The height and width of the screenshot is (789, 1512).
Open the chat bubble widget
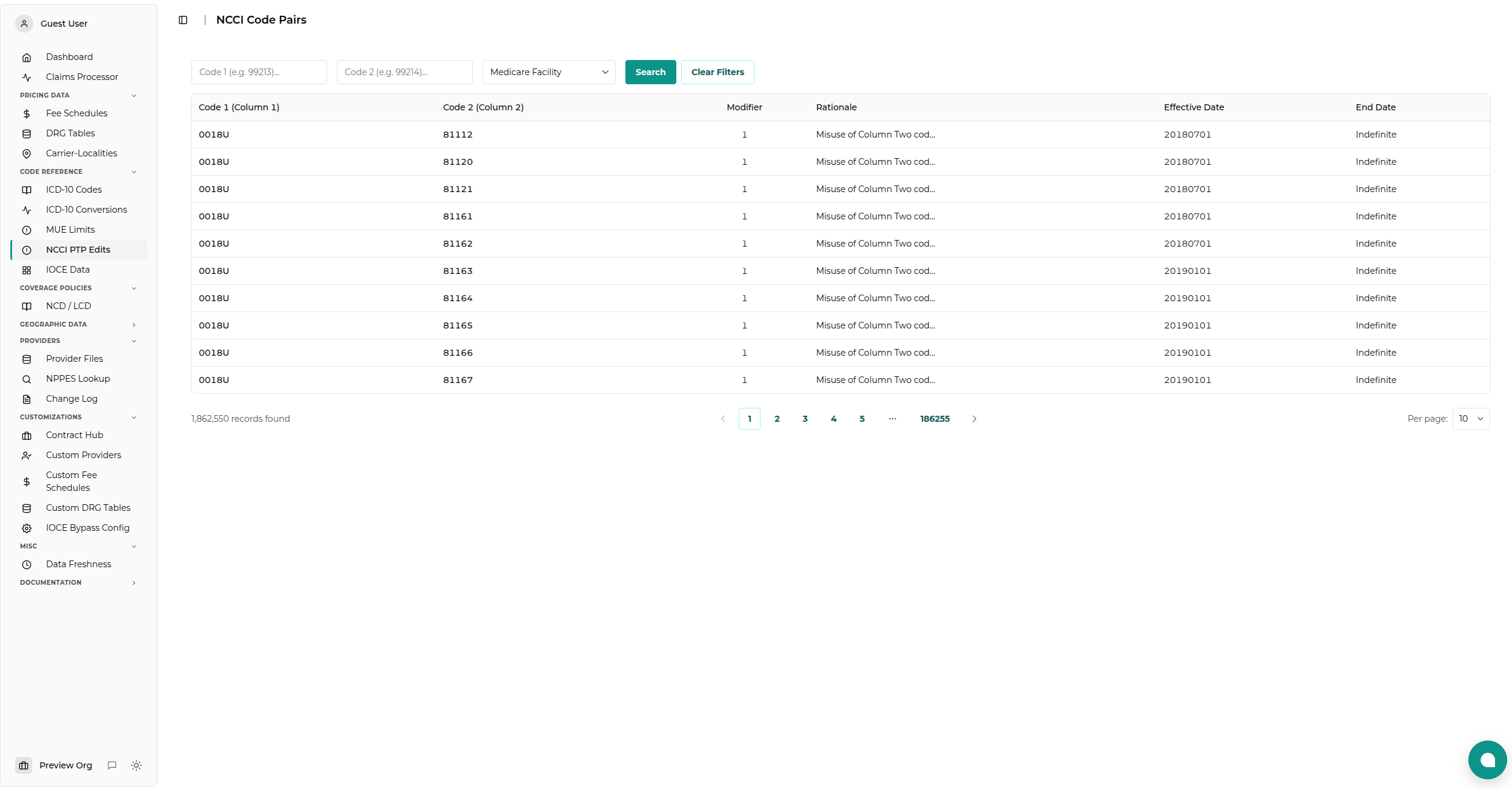1487,760
